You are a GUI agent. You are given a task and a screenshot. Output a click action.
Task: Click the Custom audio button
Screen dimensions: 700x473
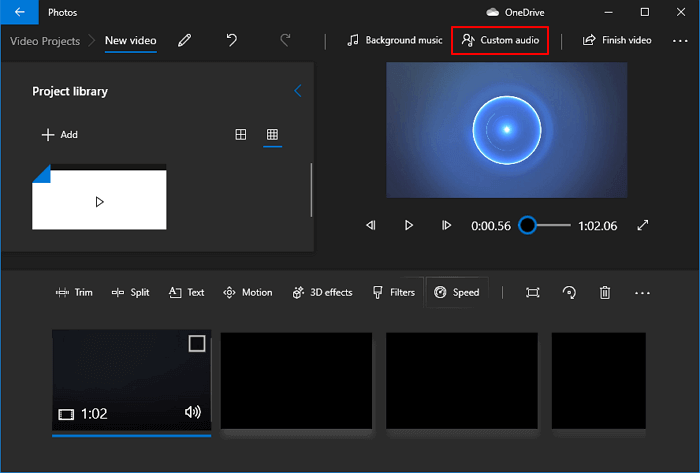tap(501, 41)
